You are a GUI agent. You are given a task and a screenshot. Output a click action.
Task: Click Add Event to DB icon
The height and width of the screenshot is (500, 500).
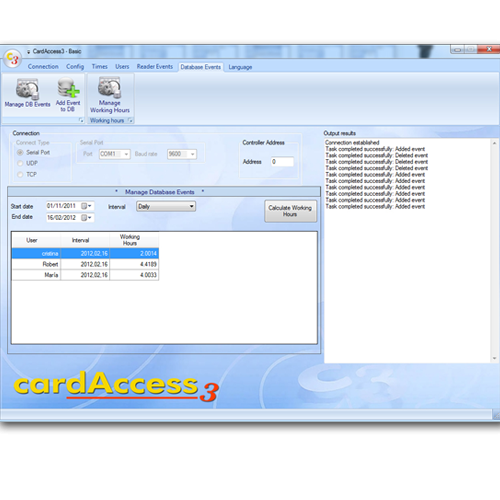pos(68,95)
